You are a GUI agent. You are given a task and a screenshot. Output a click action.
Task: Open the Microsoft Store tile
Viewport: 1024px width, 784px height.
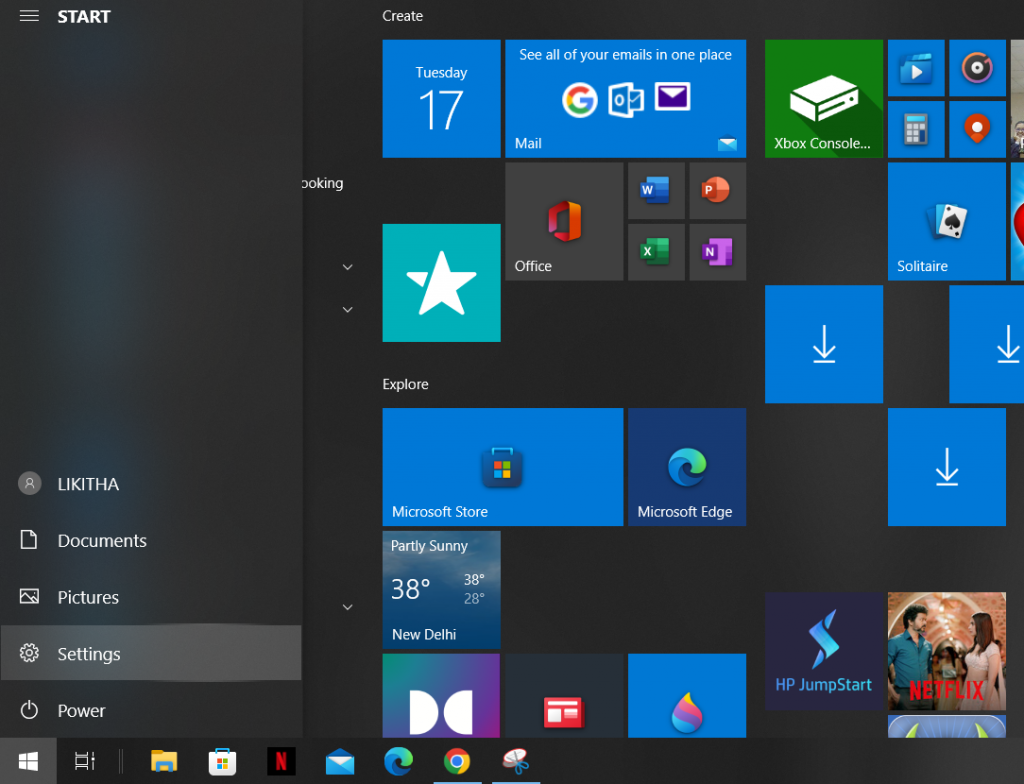pyautogui.click(x=502, y=467)
